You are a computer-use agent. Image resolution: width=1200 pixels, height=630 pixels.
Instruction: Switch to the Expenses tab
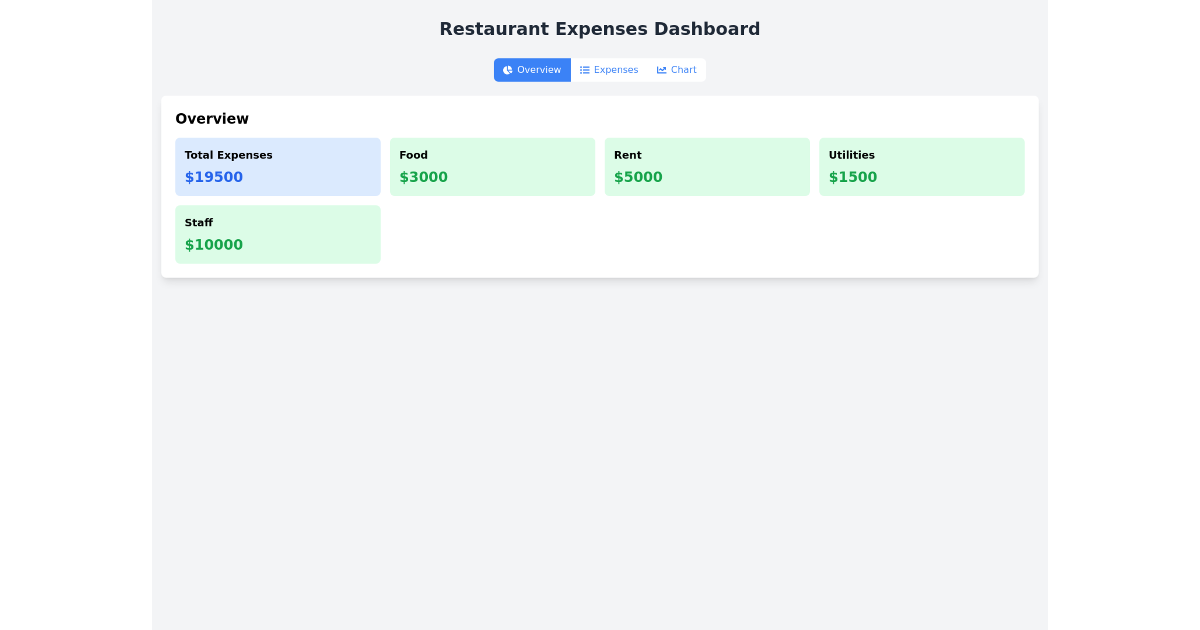click(x=609, y=70)
